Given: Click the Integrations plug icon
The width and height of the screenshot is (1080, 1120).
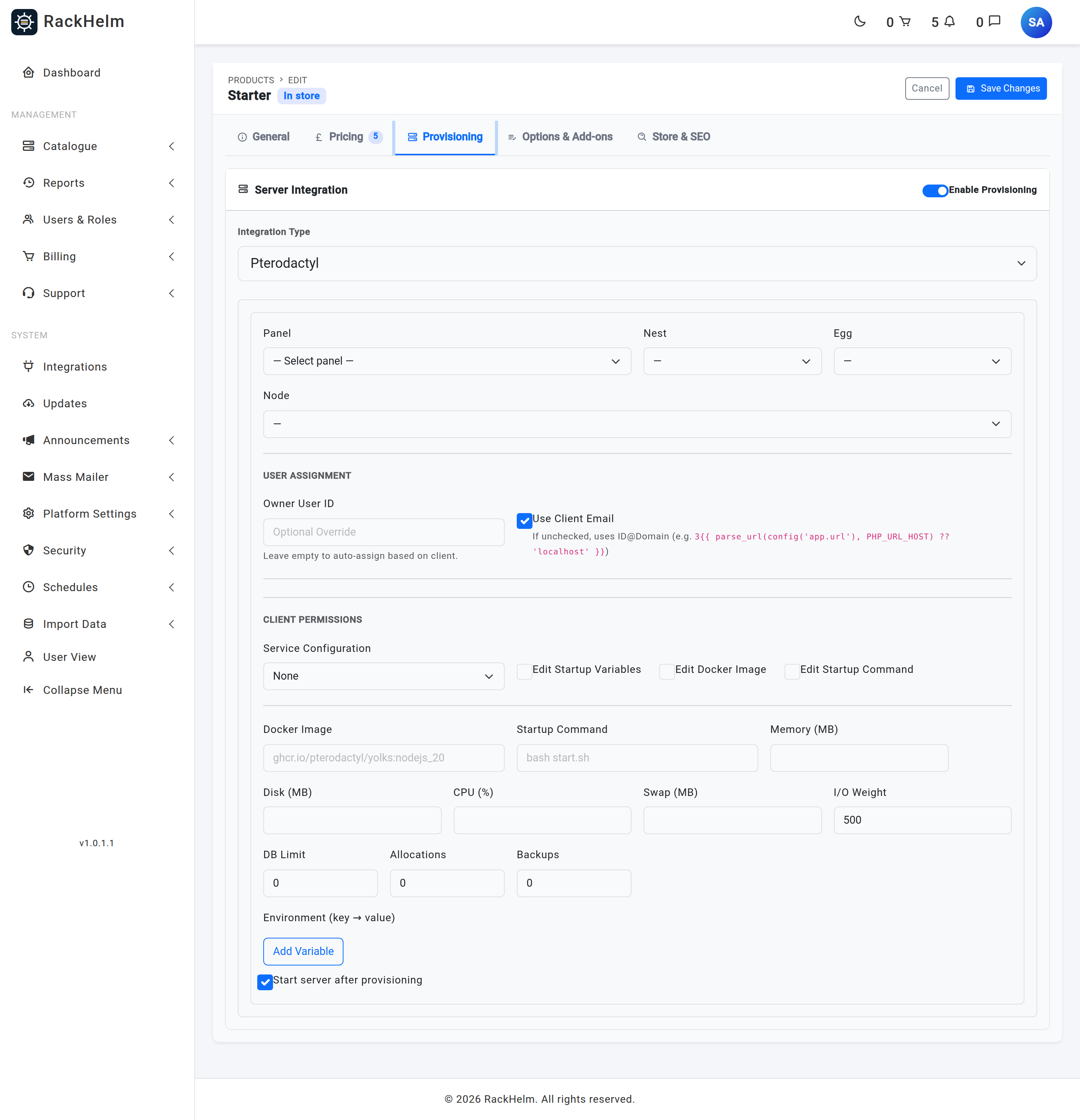Looking at the screenshot, I should click(x=28, y=366).
